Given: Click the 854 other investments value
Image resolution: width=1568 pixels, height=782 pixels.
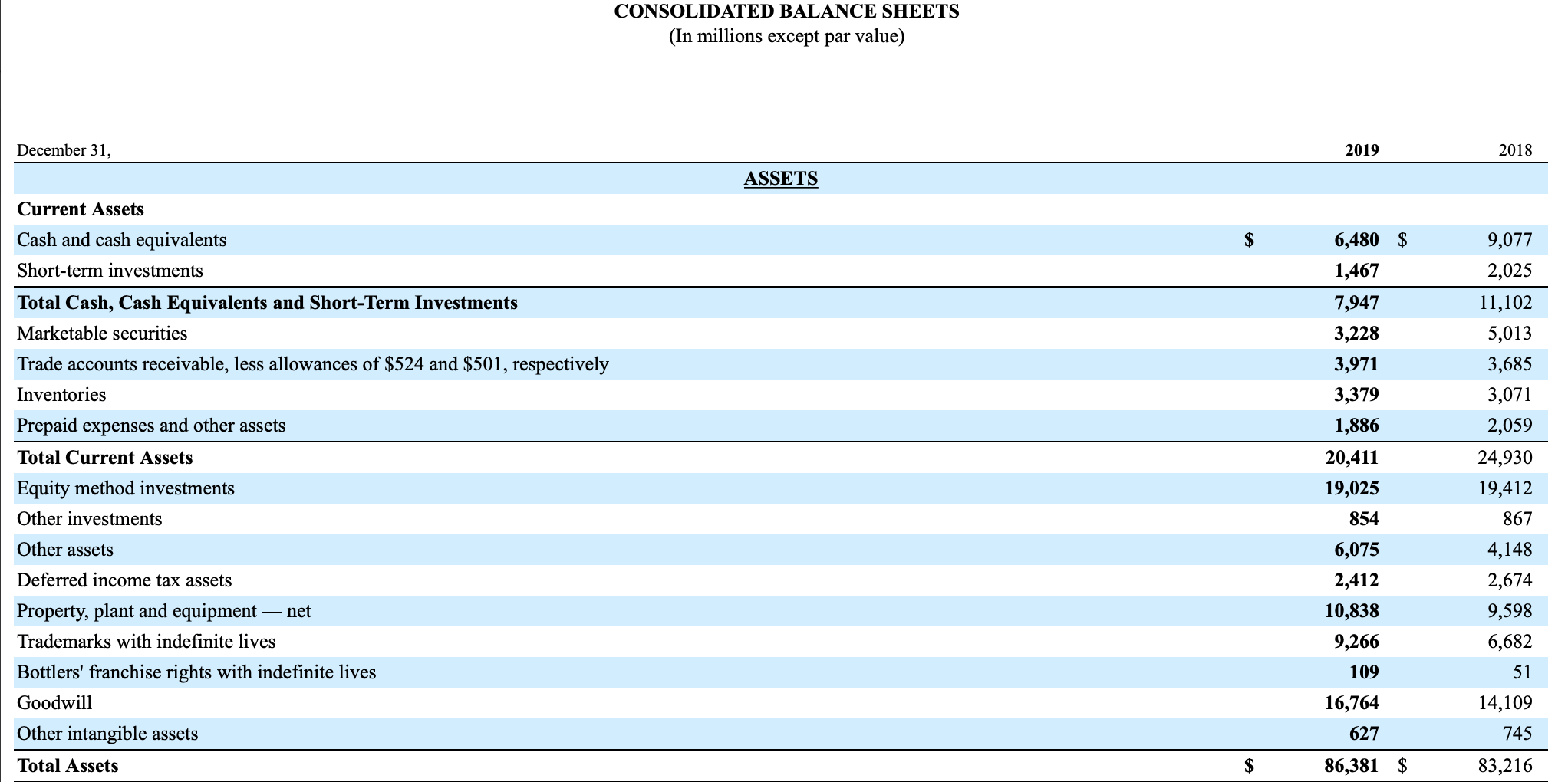Looking at the screenshot, I should pyautogui.click(x=1364, y=519).
